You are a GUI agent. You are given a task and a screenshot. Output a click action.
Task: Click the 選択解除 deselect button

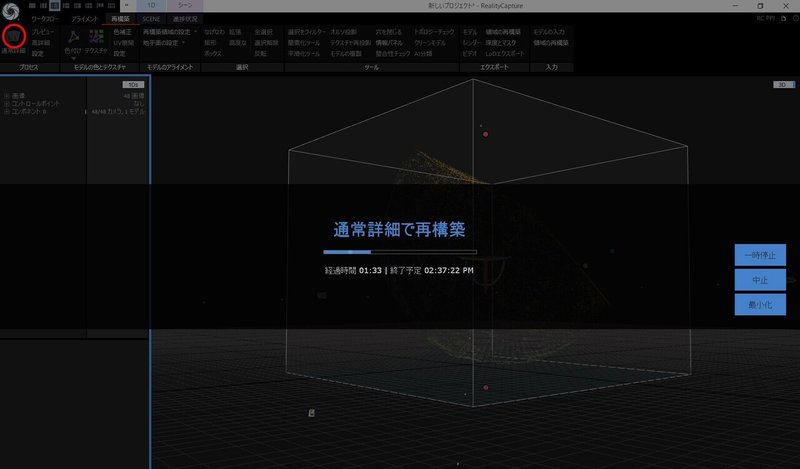[x=266, y=43]
